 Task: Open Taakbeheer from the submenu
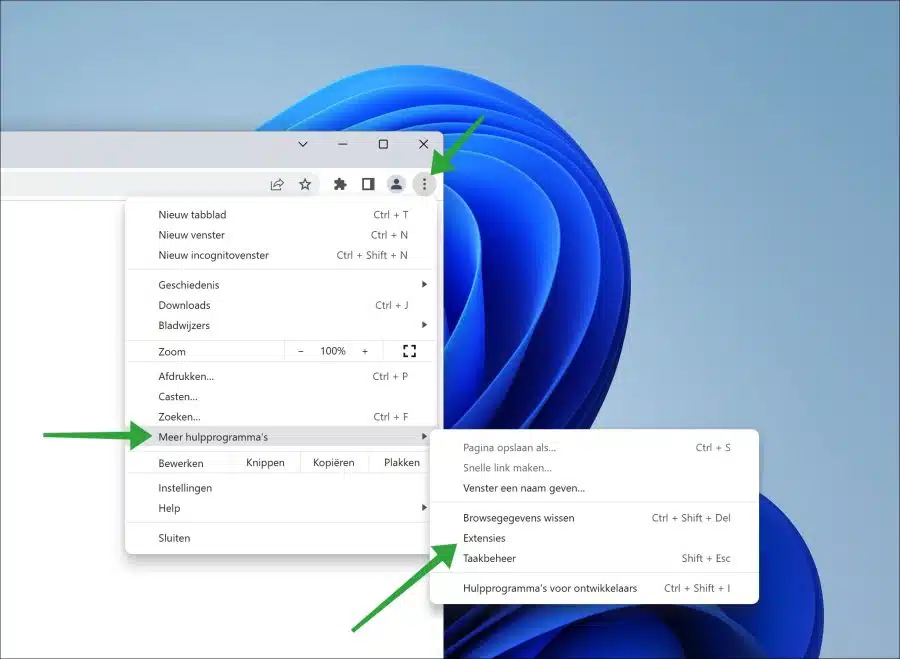[x=594, y=558]
